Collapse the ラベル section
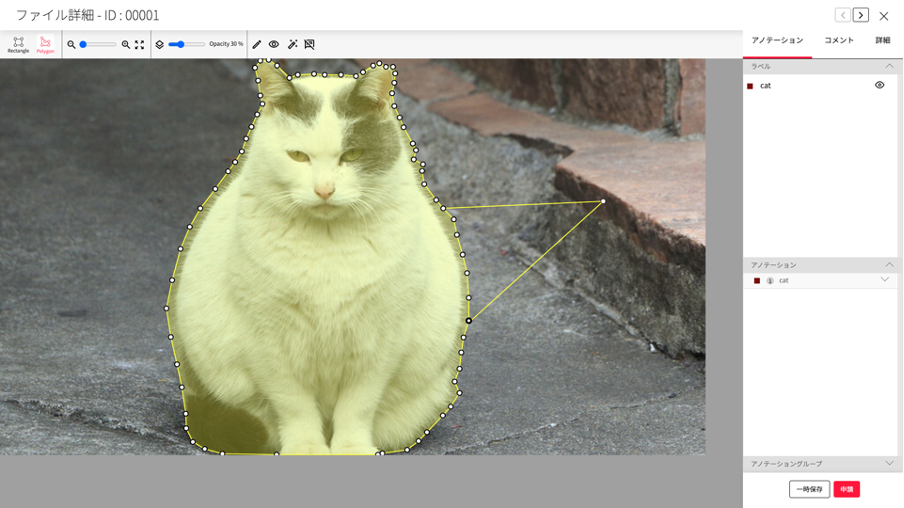The width and height of the screenshot is (904, 508). 889,67
